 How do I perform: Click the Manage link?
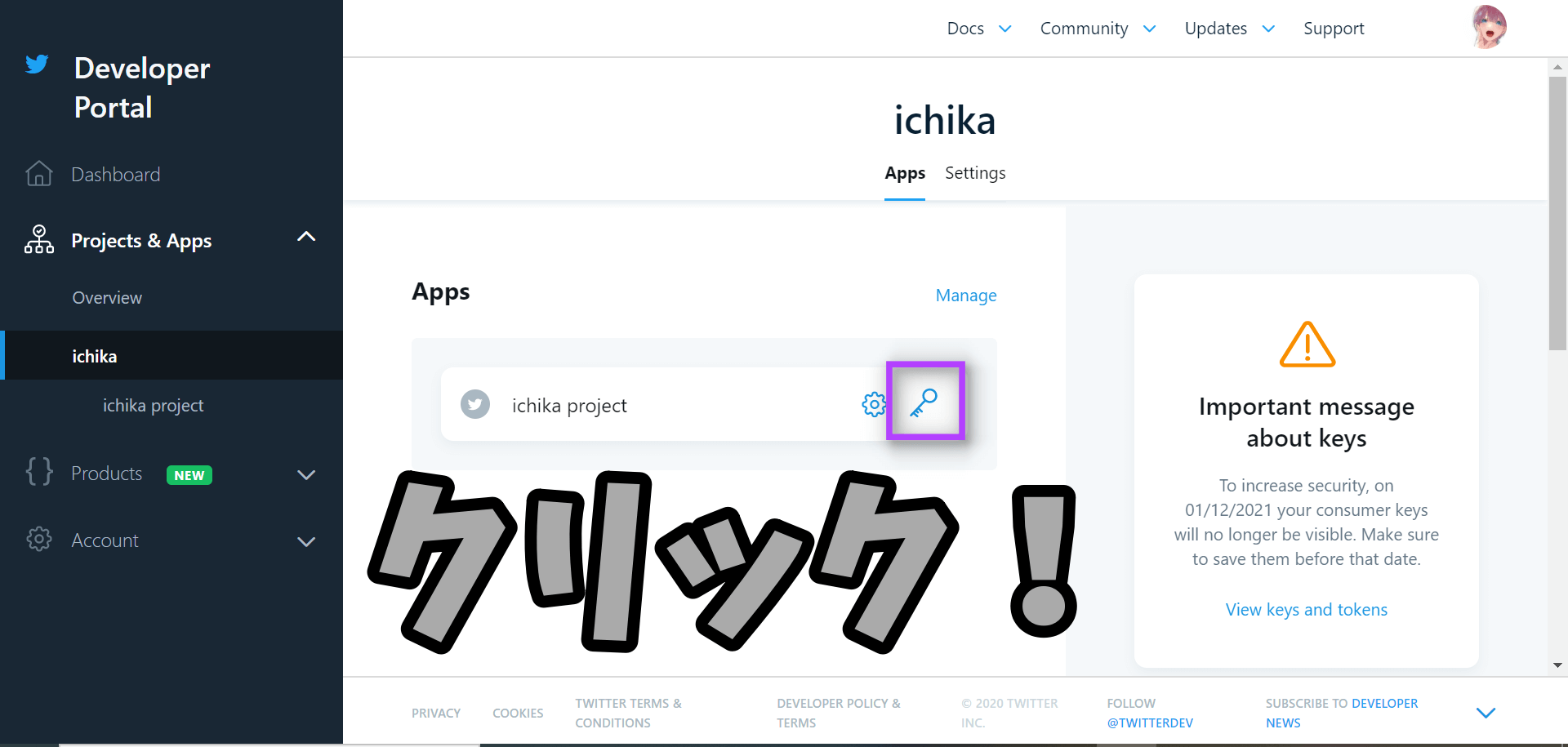coord(966,296)
